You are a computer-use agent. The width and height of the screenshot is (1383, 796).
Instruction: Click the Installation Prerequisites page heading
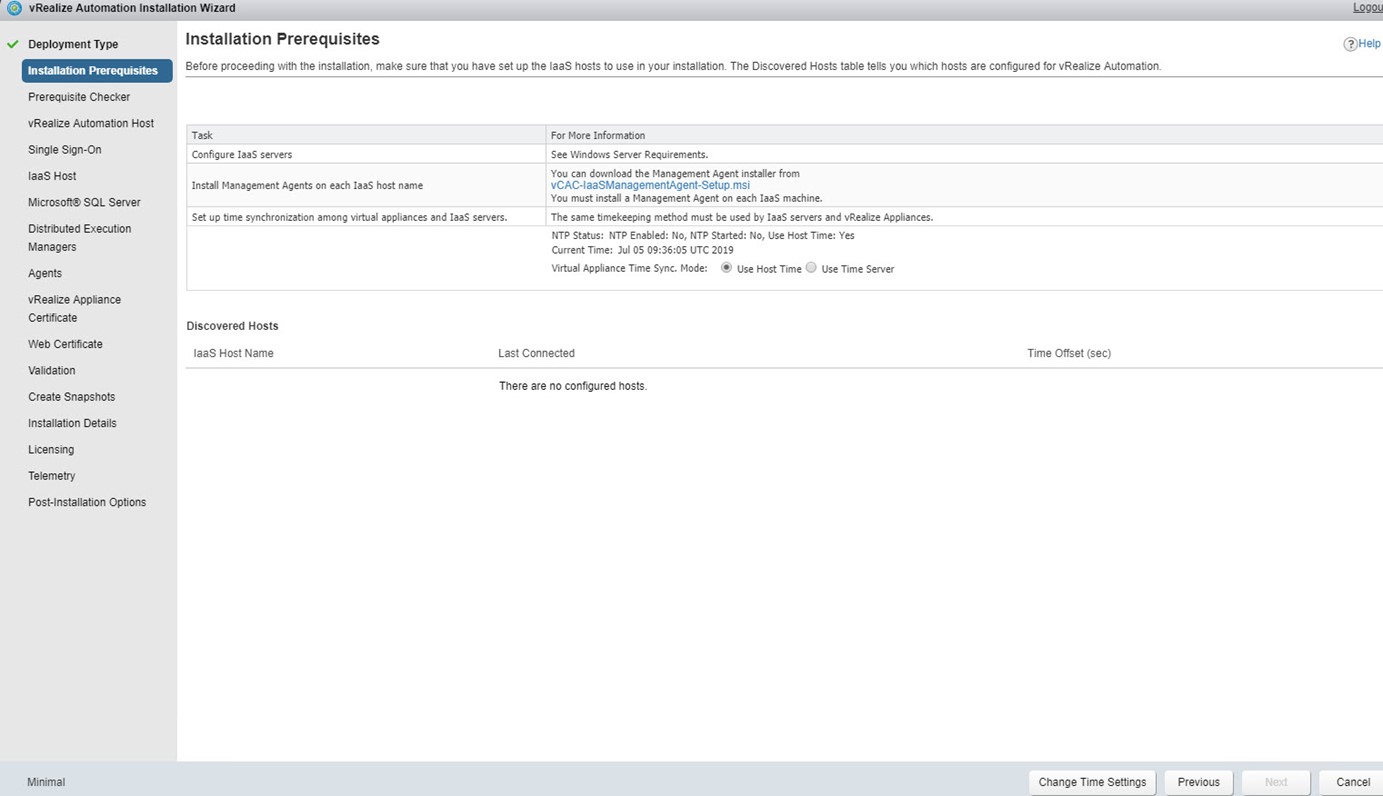282,39
